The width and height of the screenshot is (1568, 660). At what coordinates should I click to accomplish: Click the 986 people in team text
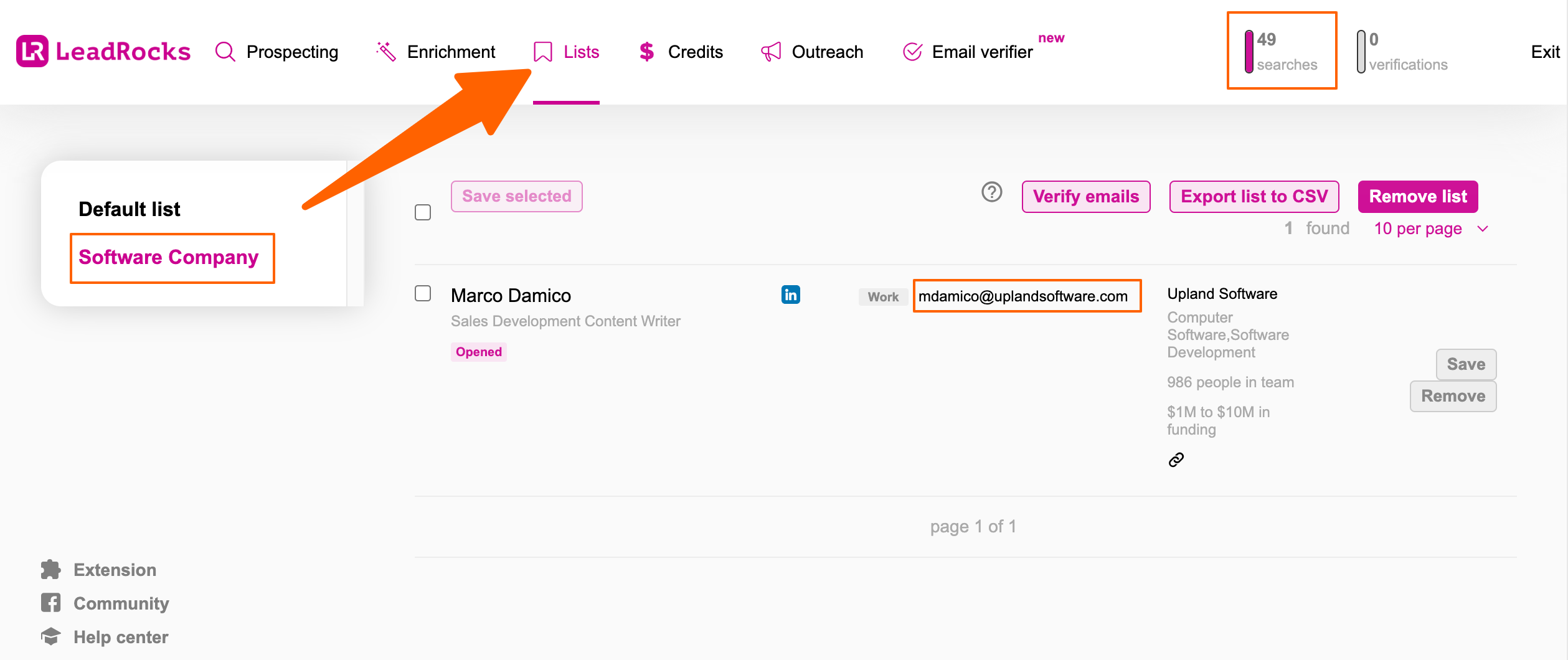pos(1230,382)
